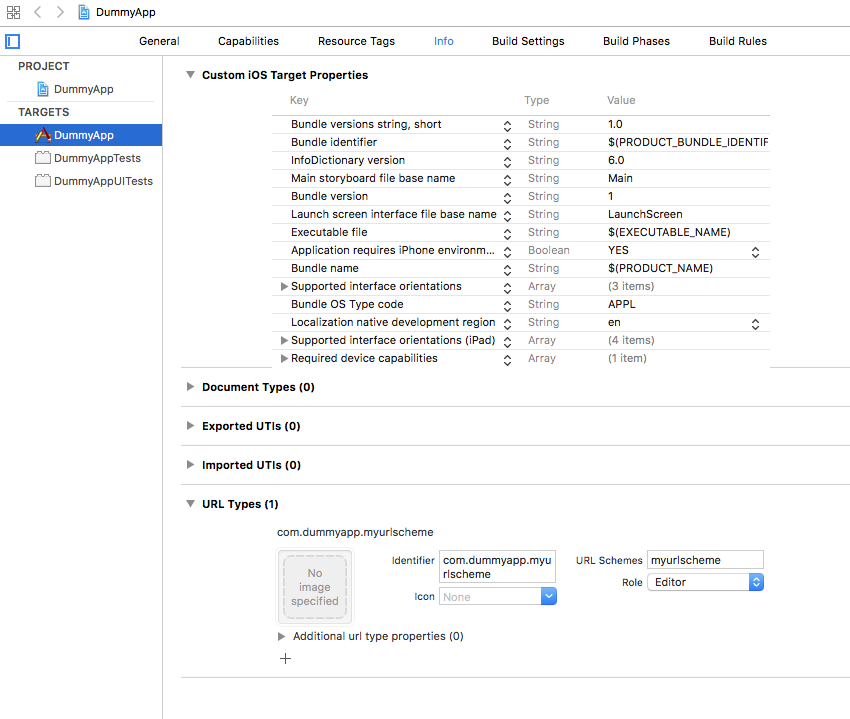
Task: Click the value 1.0 for short version
Action: pyautogui.click(x=615, y=124)
